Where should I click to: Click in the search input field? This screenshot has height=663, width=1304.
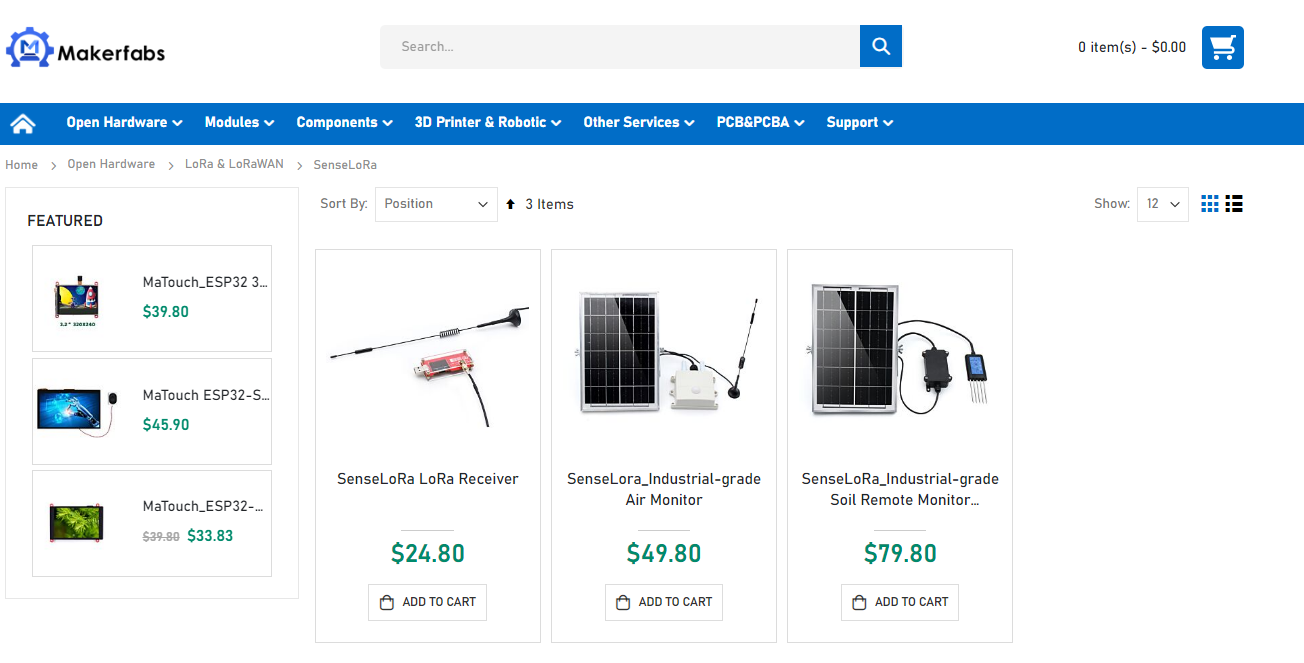click(620, 46)
